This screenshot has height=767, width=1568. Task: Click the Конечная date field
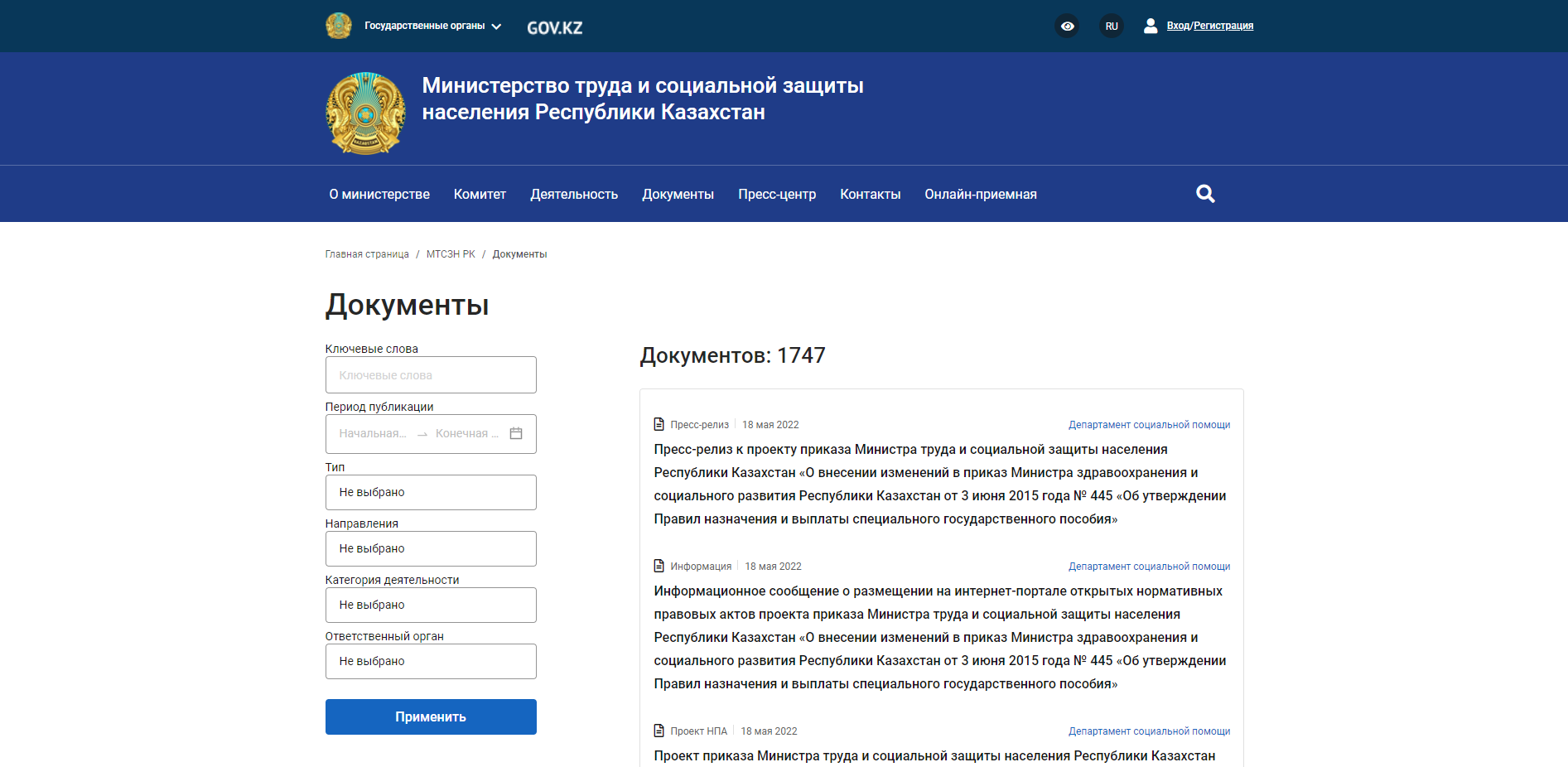[x=467, y=433]
